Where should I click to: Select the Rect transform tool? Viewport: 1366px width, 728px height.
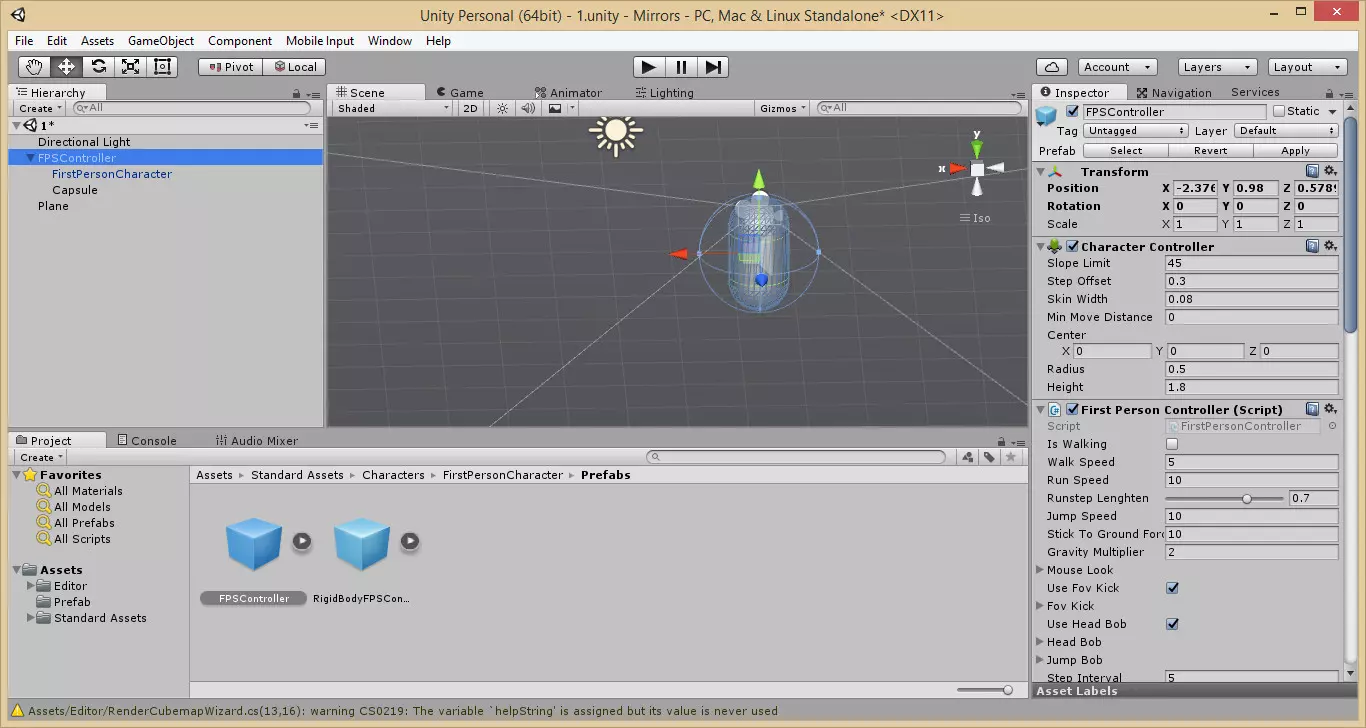(162, 67)
